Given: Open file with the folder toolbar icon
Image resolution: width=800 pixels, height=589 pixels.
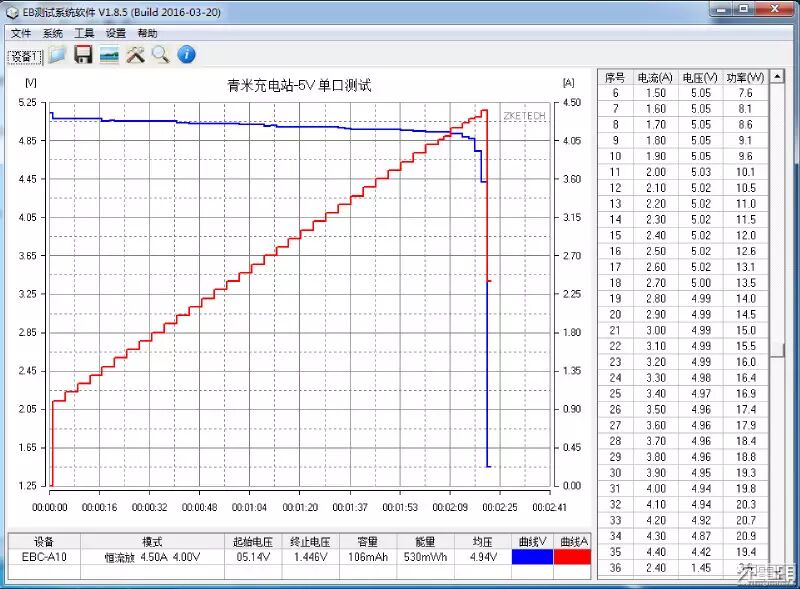Looking at the screenshot, I should point(57,55).
